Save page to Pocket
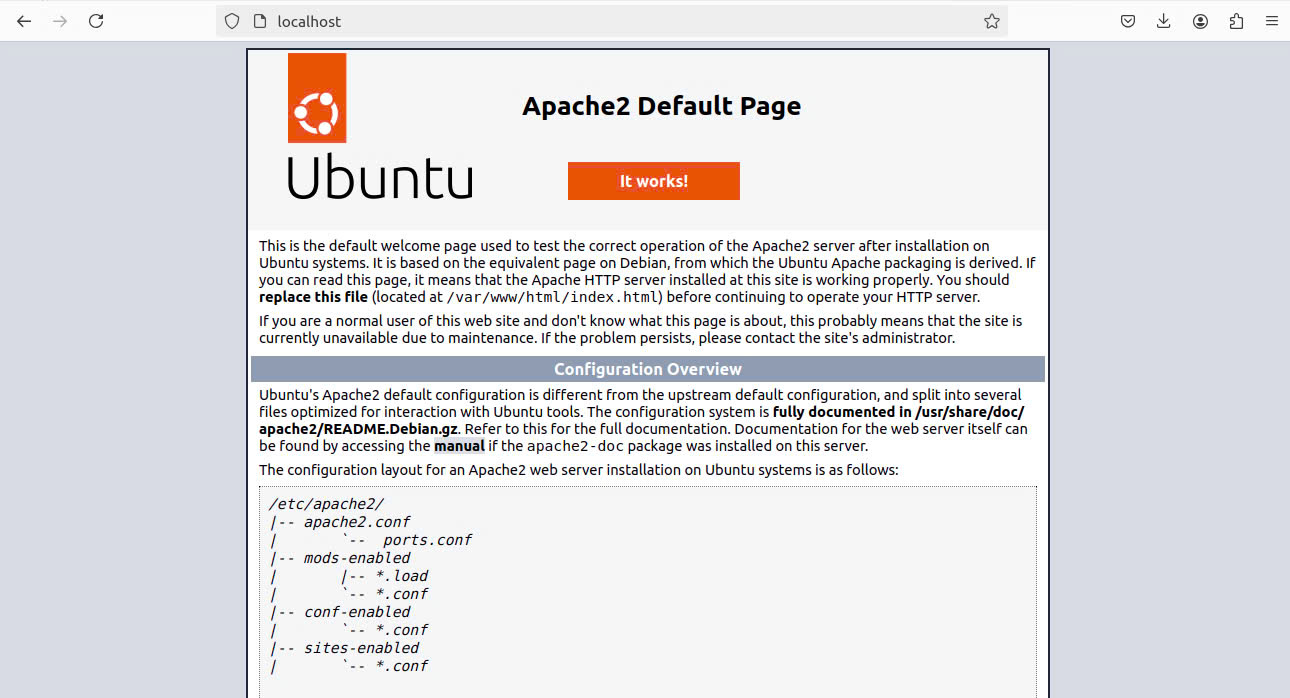Screen dimensions: 1290x698 click(1127, 21)
